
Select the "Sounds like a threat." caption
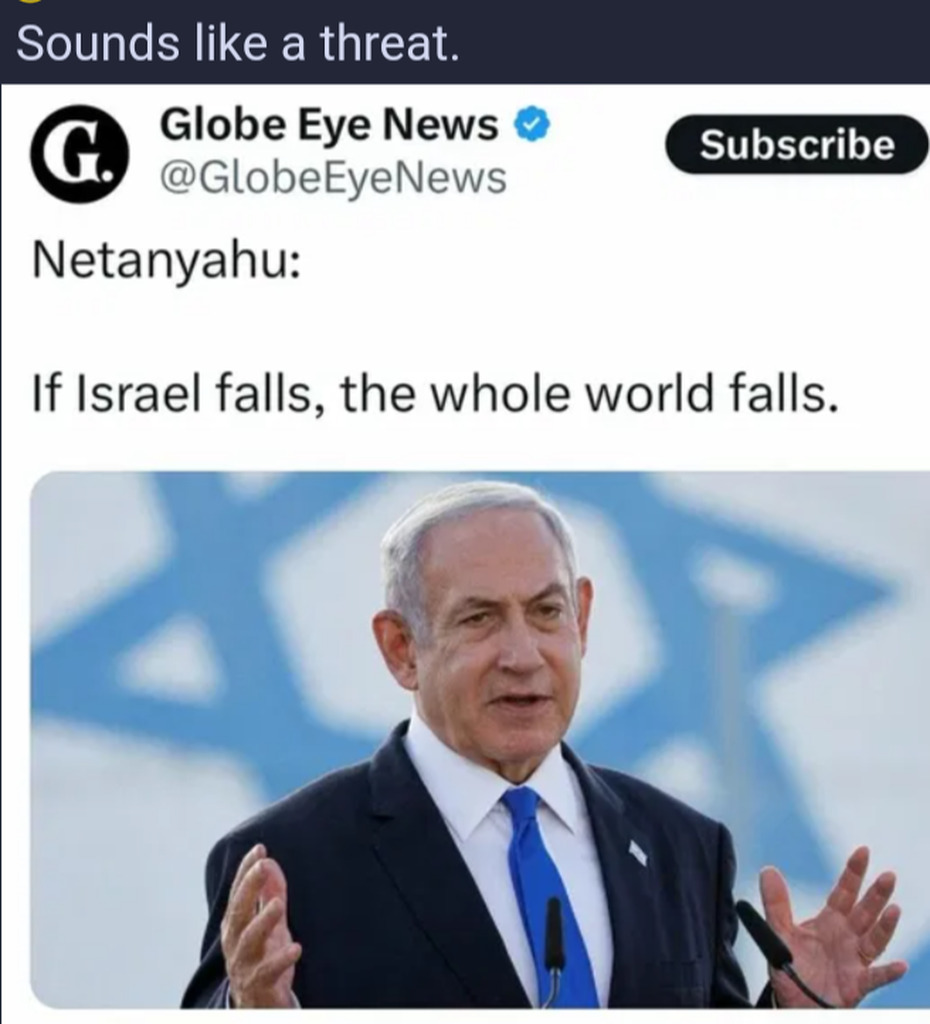click(238, 44)
